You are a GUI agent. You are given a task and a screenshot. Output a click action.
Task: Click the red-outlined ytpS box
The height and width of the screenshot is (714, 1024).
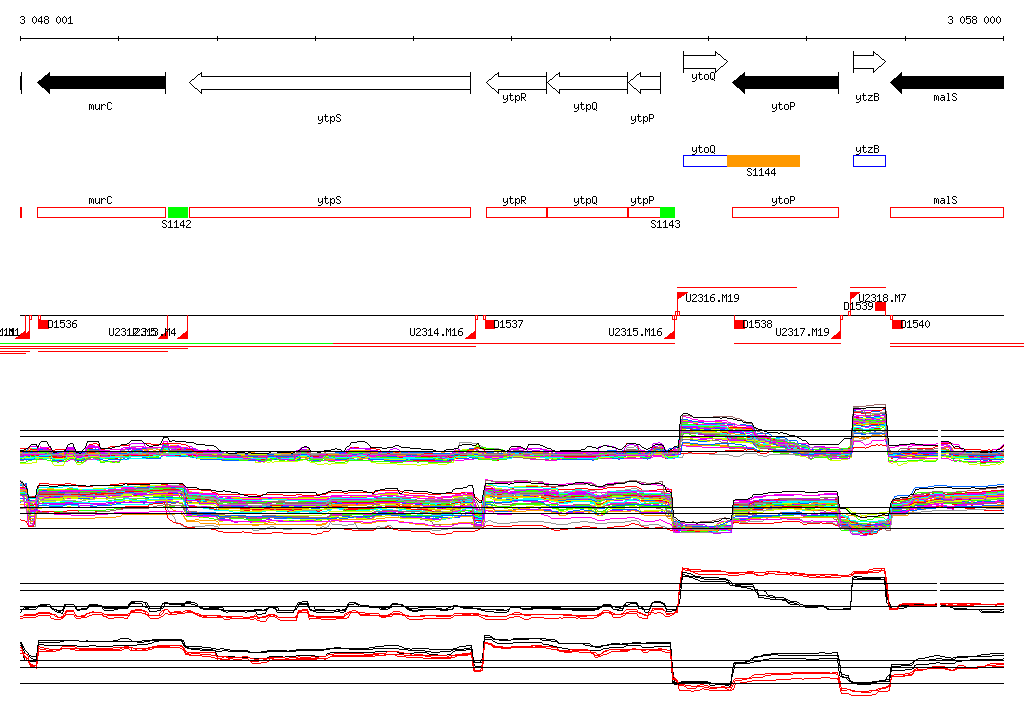tap(330, 212)
